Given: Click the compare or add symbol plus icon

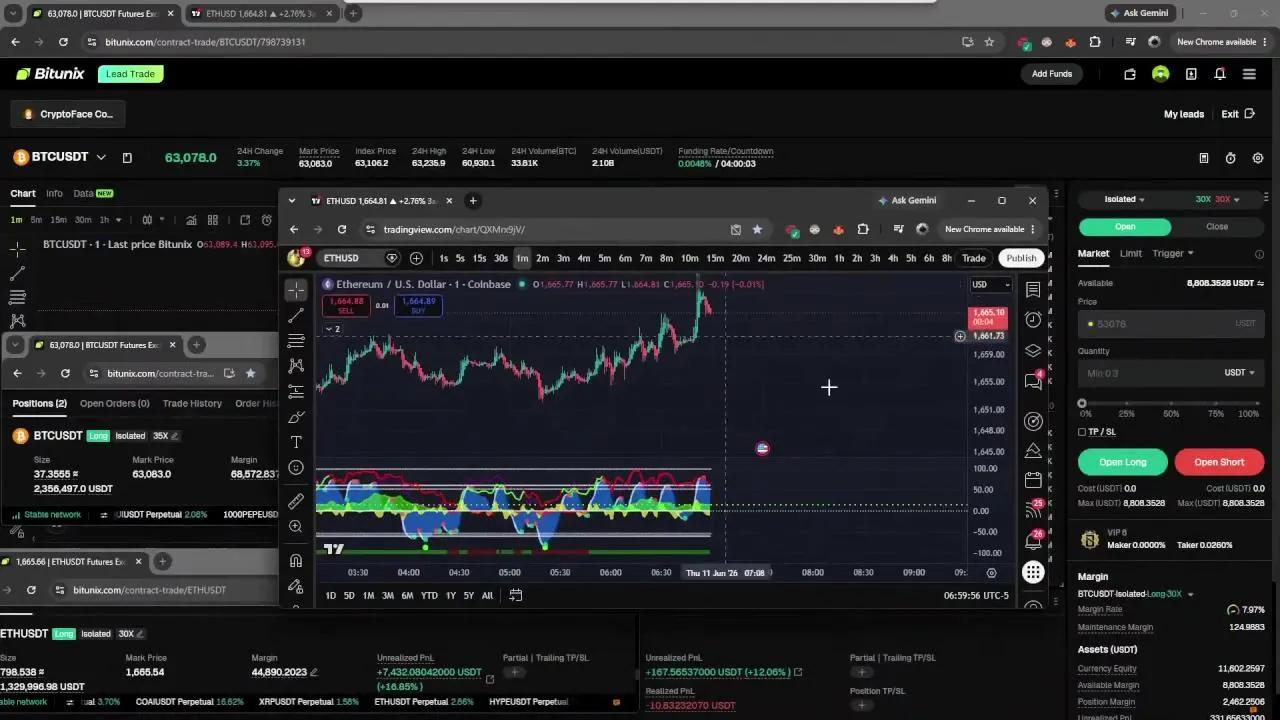Looking at the screenshot, I should click(416, 258).
